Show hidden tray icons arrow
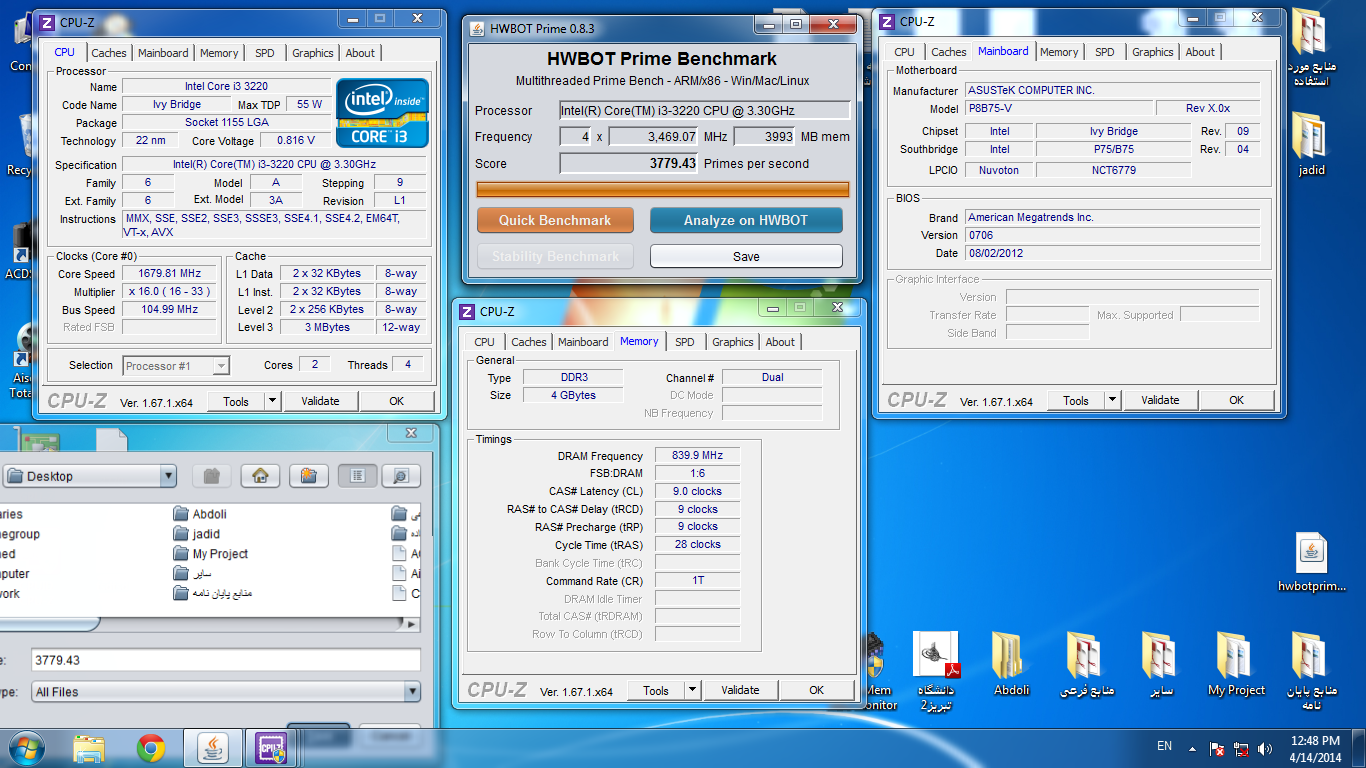 1191,748
